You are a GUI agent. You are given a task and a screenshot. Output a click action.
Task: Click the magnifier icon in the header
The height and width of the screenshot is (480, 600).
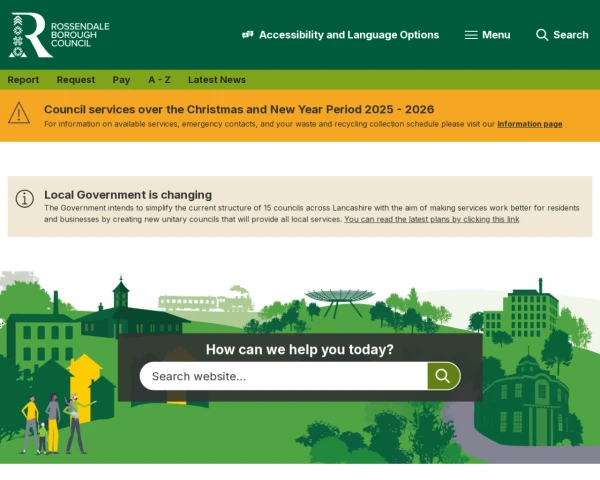pos(542,35)
